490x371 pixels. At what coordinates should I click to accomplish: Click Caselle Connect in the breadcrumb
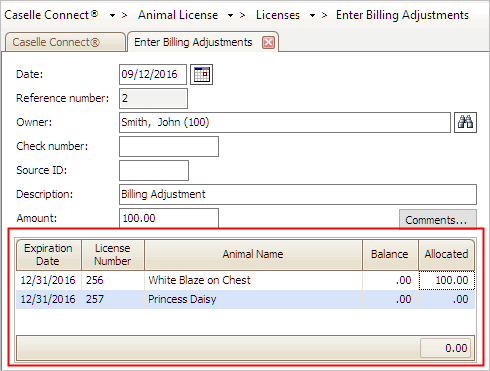[x=51, y=15]
